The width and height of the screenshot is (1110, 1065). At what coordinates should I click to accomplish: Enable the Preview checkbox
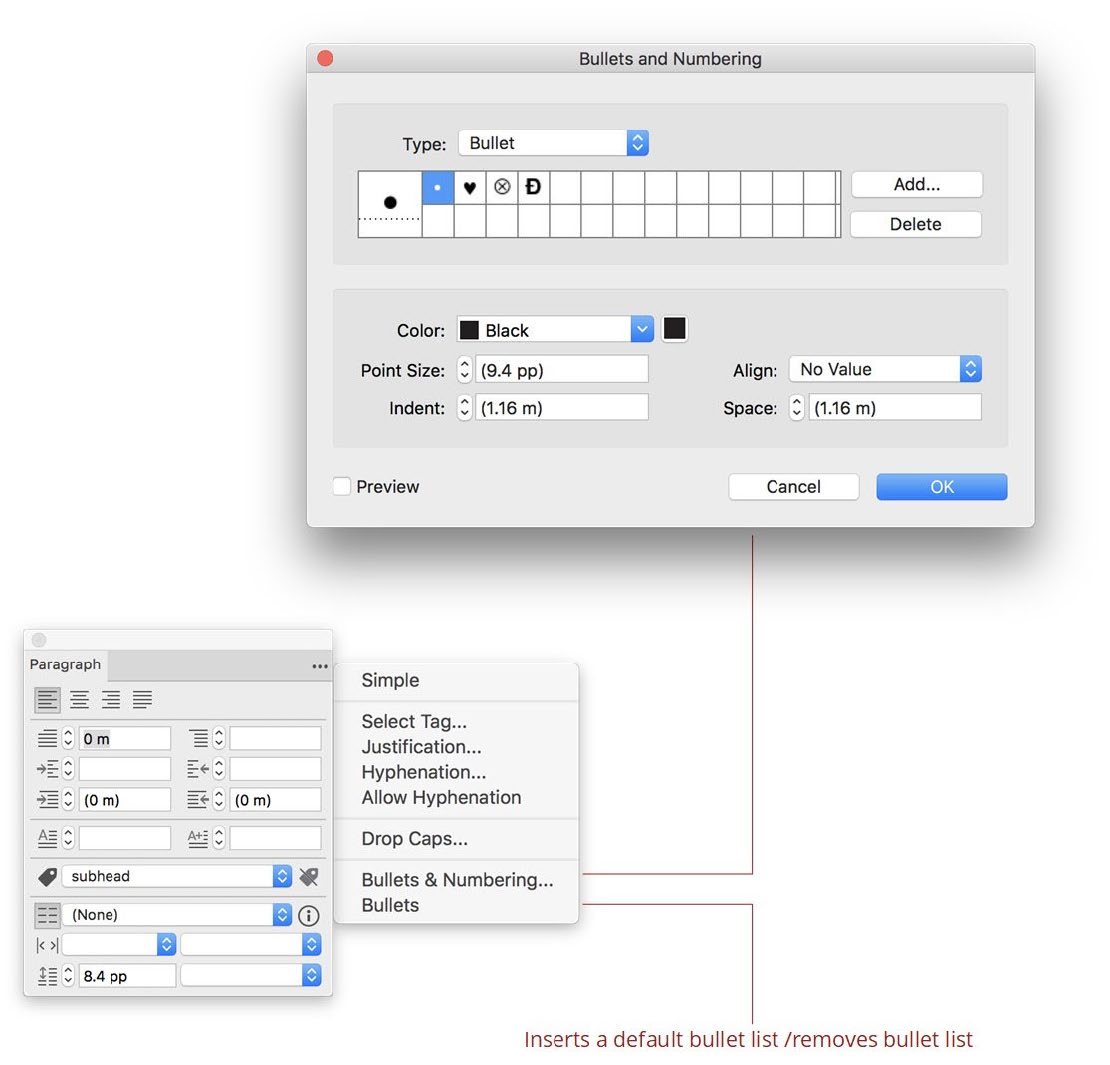pos(342,487)
